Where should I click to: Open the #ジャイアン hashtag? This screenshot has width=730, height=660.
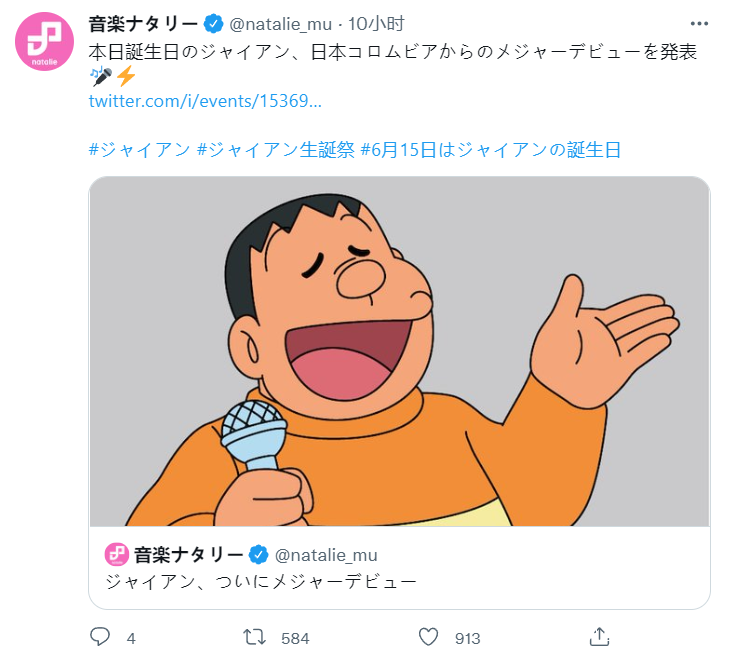coord(139,150)
